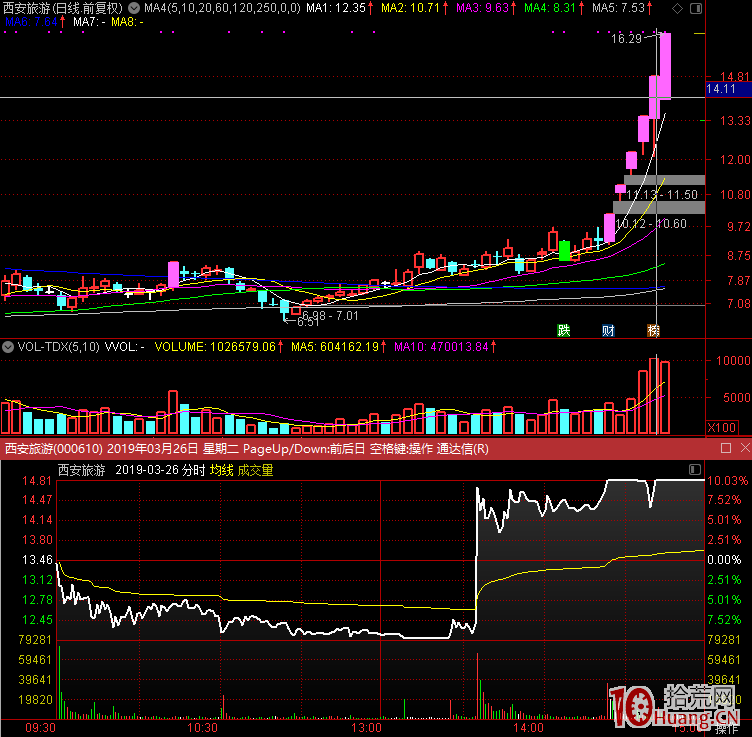Click the 13:00 time axis label
This screenshot has height=737, width=752.
(x=366, y=728)
